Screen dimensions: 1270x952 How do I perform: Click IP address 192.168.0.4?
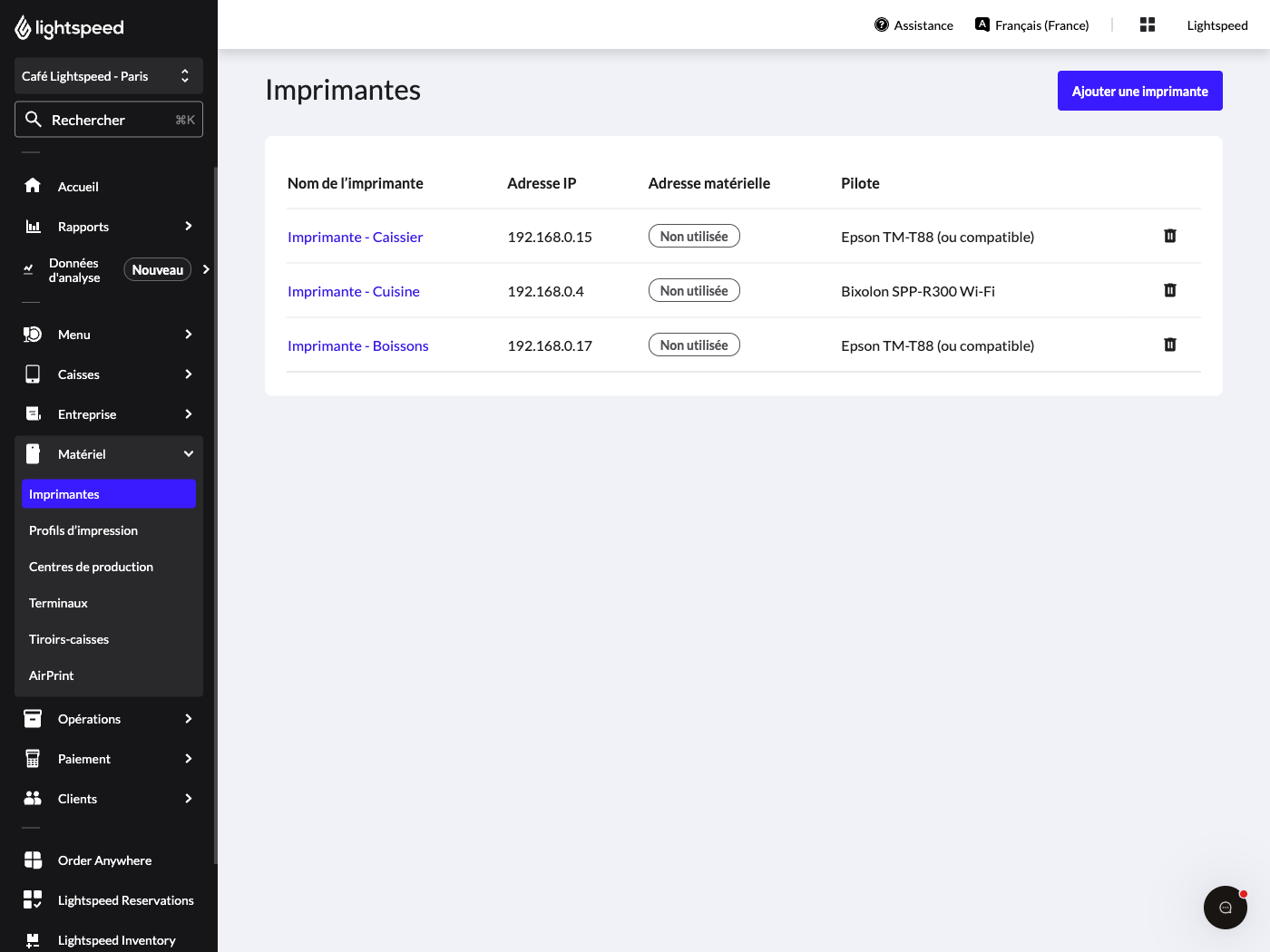coord(546,291)
